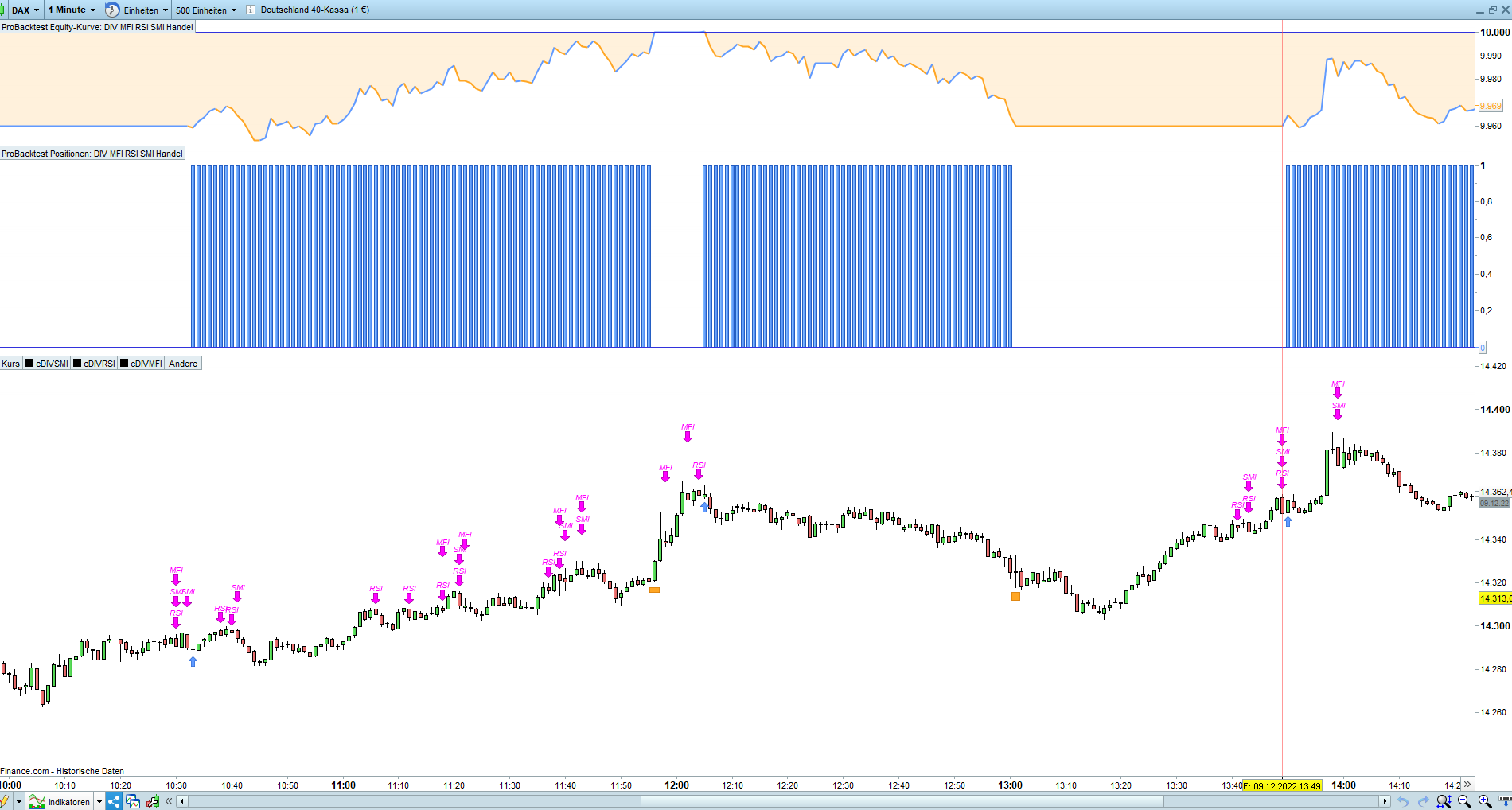The height and width of the screenshot is (810, 1512).
Task: Click the blue share icon
Action: [x=114, y=801]
